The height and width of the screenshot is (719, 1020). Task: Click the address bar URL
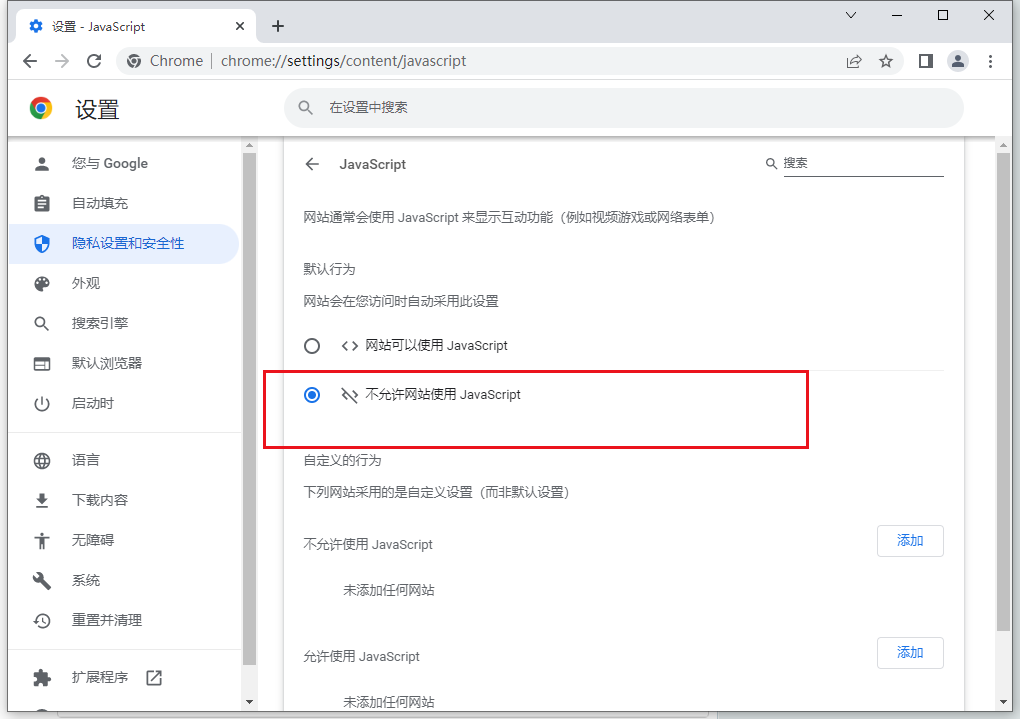click(343, 61)
